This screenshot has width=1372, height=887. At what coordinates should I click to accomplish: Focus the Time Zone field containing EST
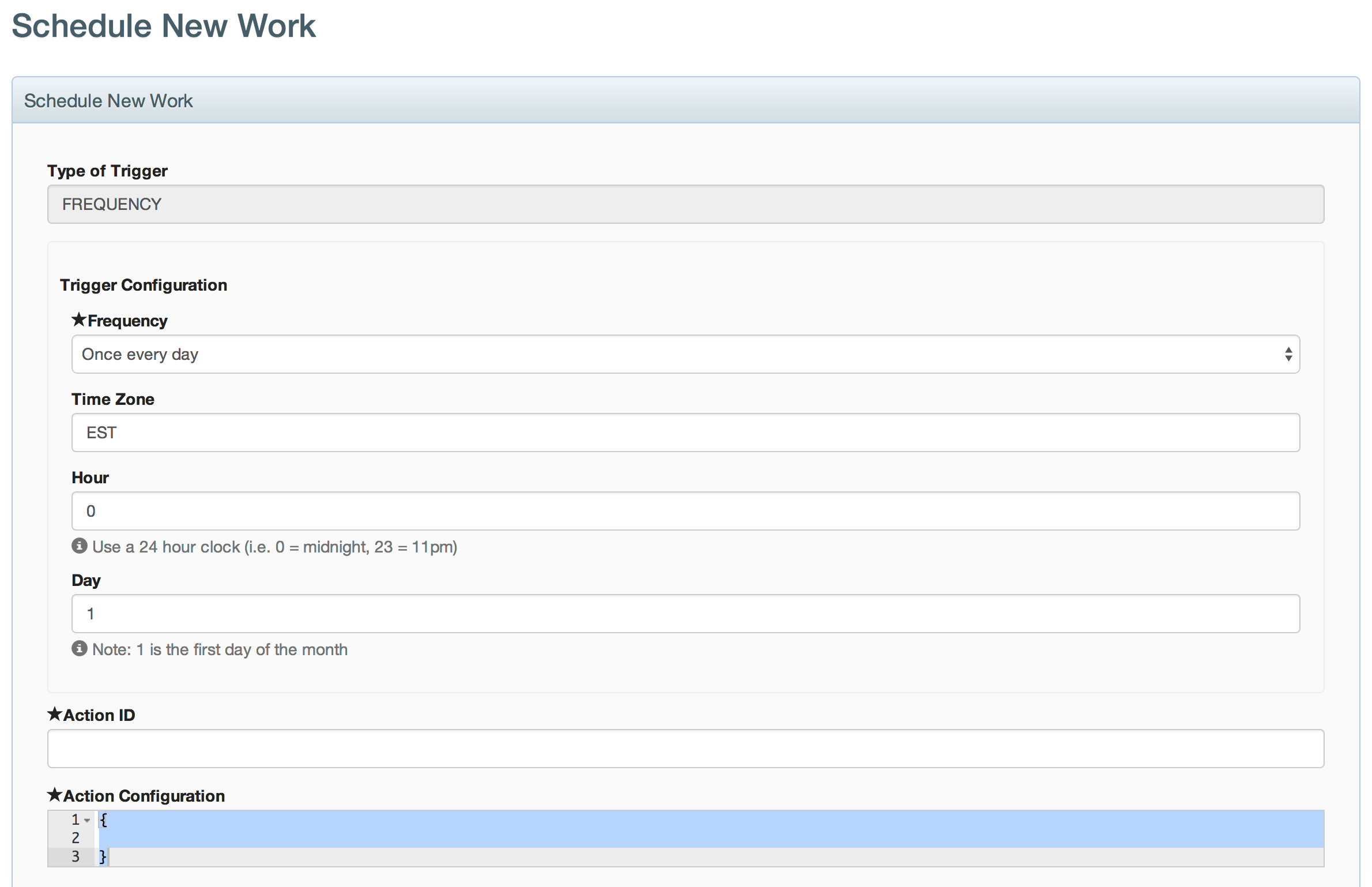pos(685,433)
